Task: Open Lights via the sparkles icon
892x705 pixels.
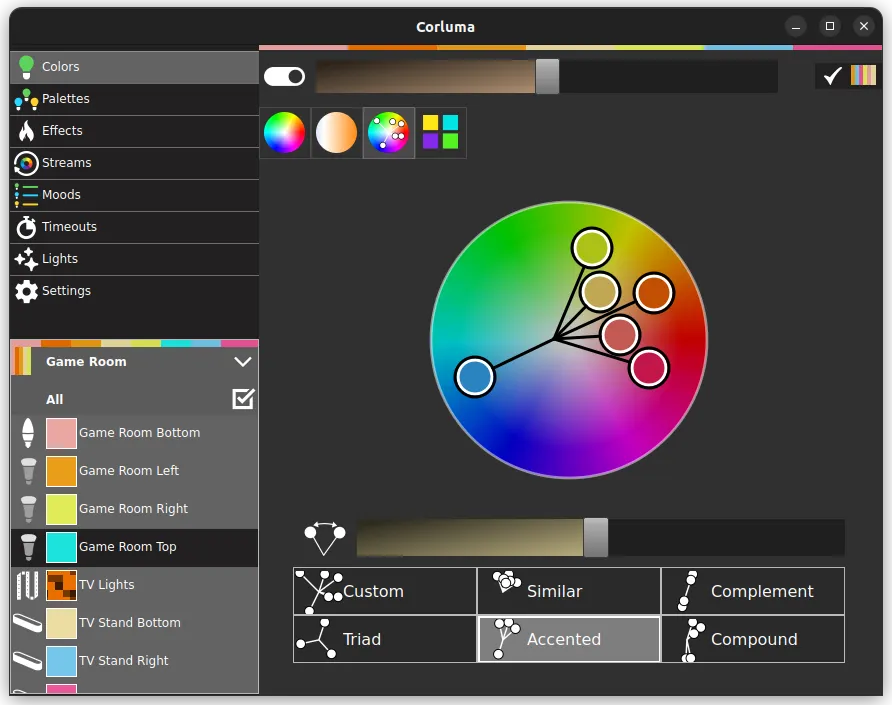Action: (x=26, y=259)
